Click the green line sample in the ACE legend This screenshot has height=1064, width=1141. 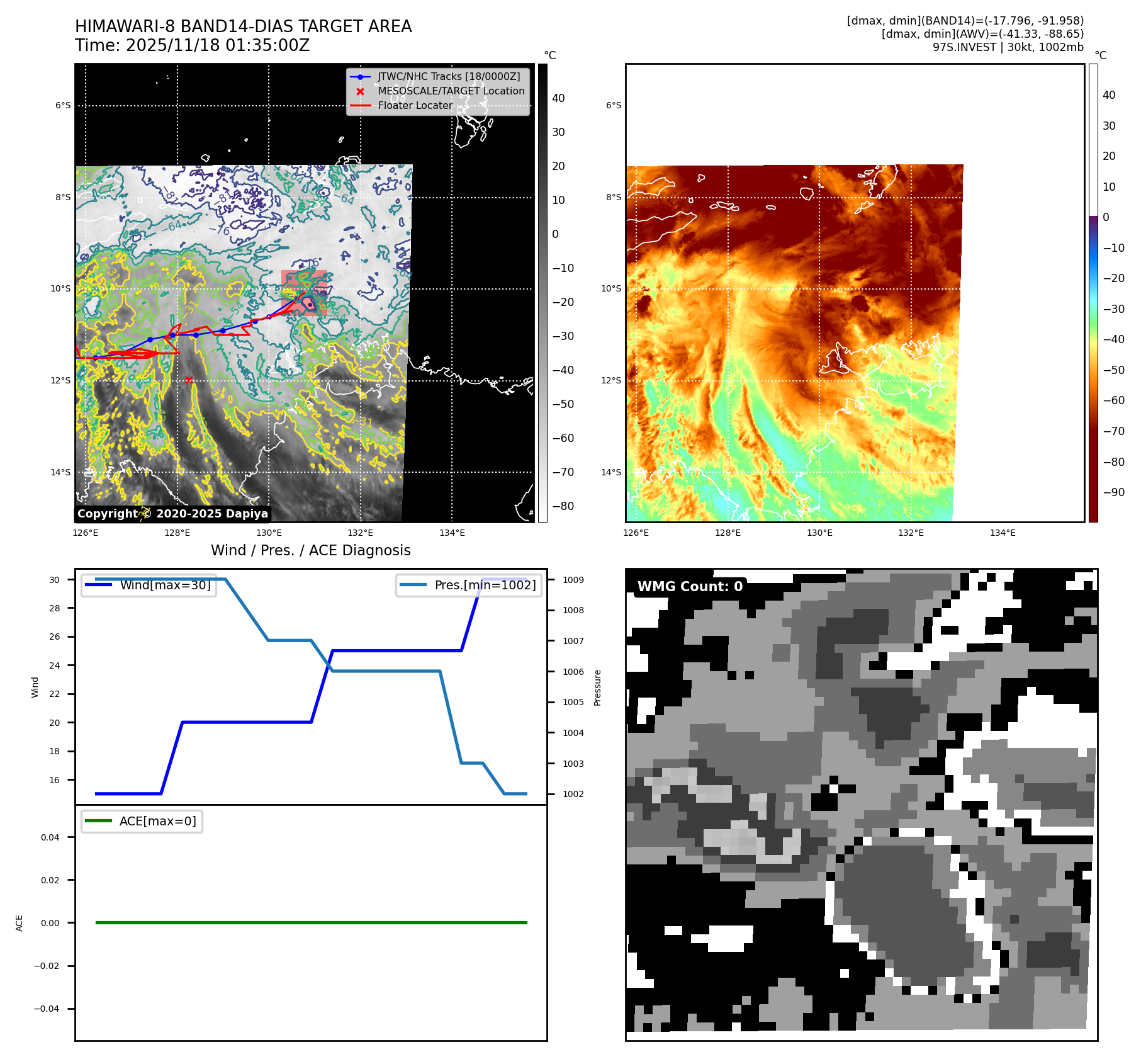pos(98,821)
